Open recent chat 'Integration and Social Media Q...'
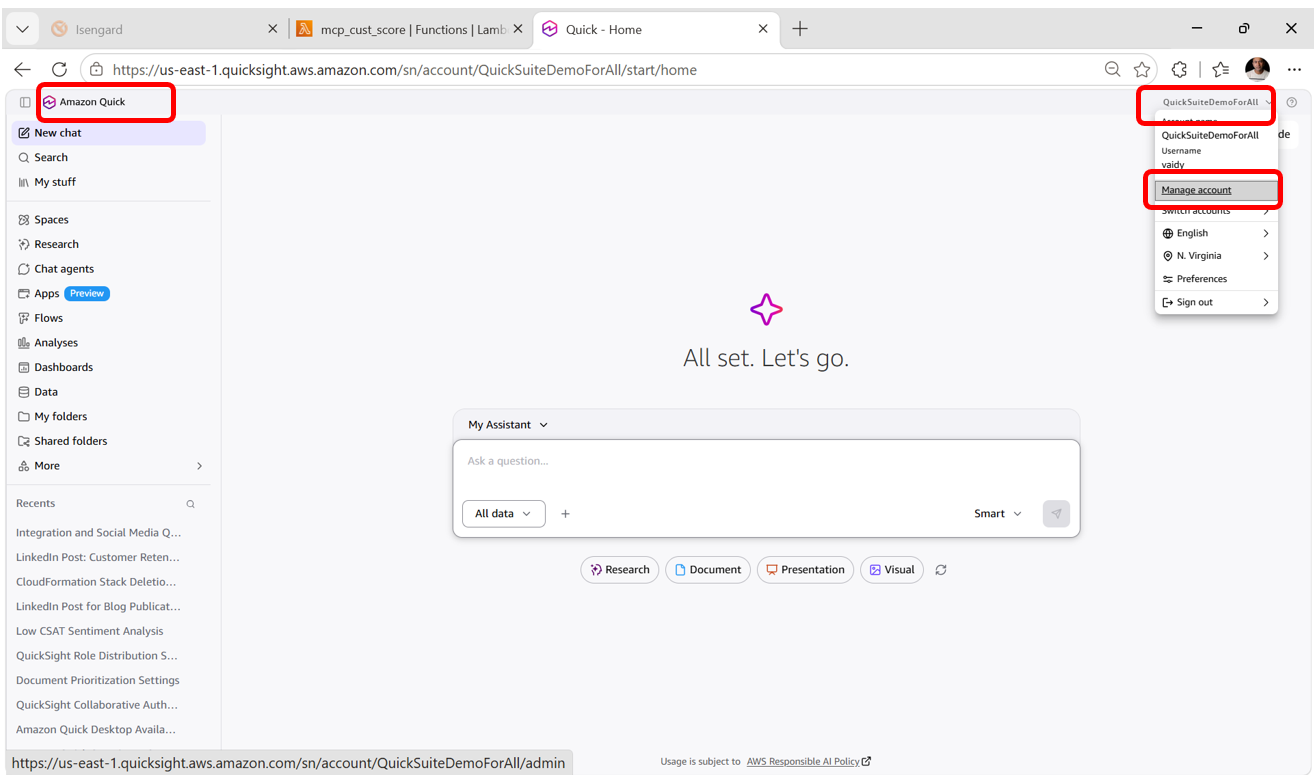This screenshot has height=775, width=1314. [x=99, y=533]
